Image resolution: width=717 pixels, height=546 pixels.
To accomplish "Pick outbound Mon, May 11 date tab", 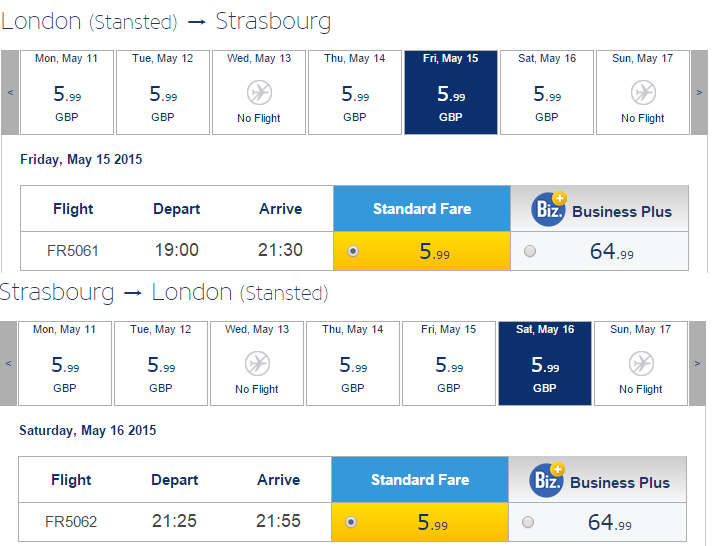I will (x=67, y=92).
